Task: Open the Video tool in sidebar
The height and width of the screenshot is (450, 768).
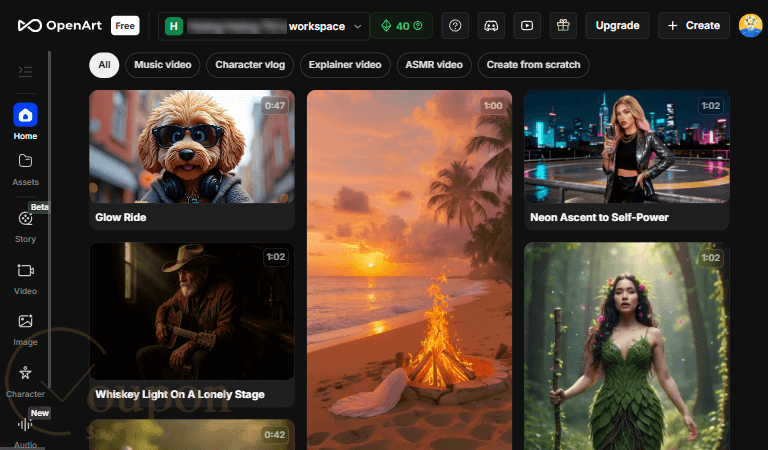Action: 25,279
